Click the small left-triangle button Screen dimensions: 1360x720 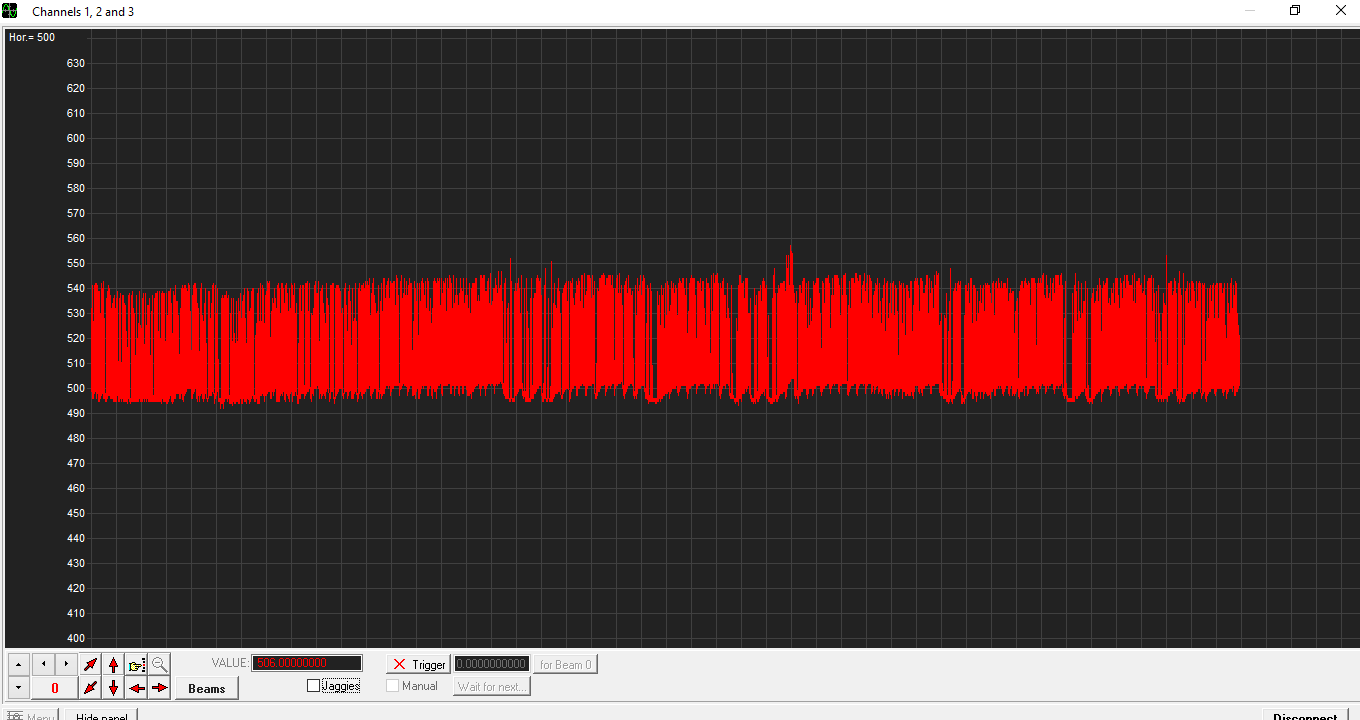tap(43, 664)
